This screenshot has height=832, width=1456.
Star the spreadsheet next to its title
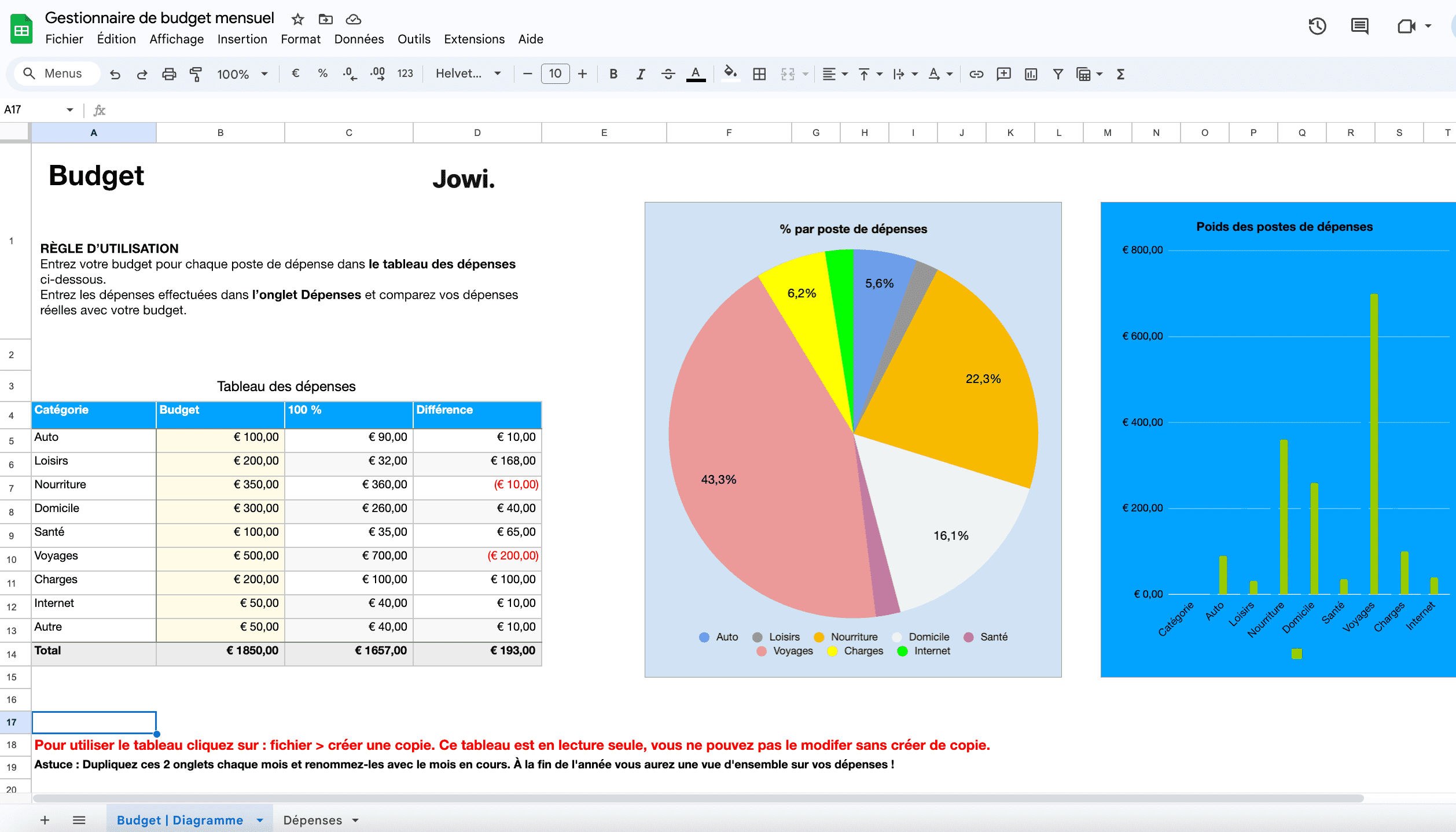pyautogui.click(x=297, y=19)
